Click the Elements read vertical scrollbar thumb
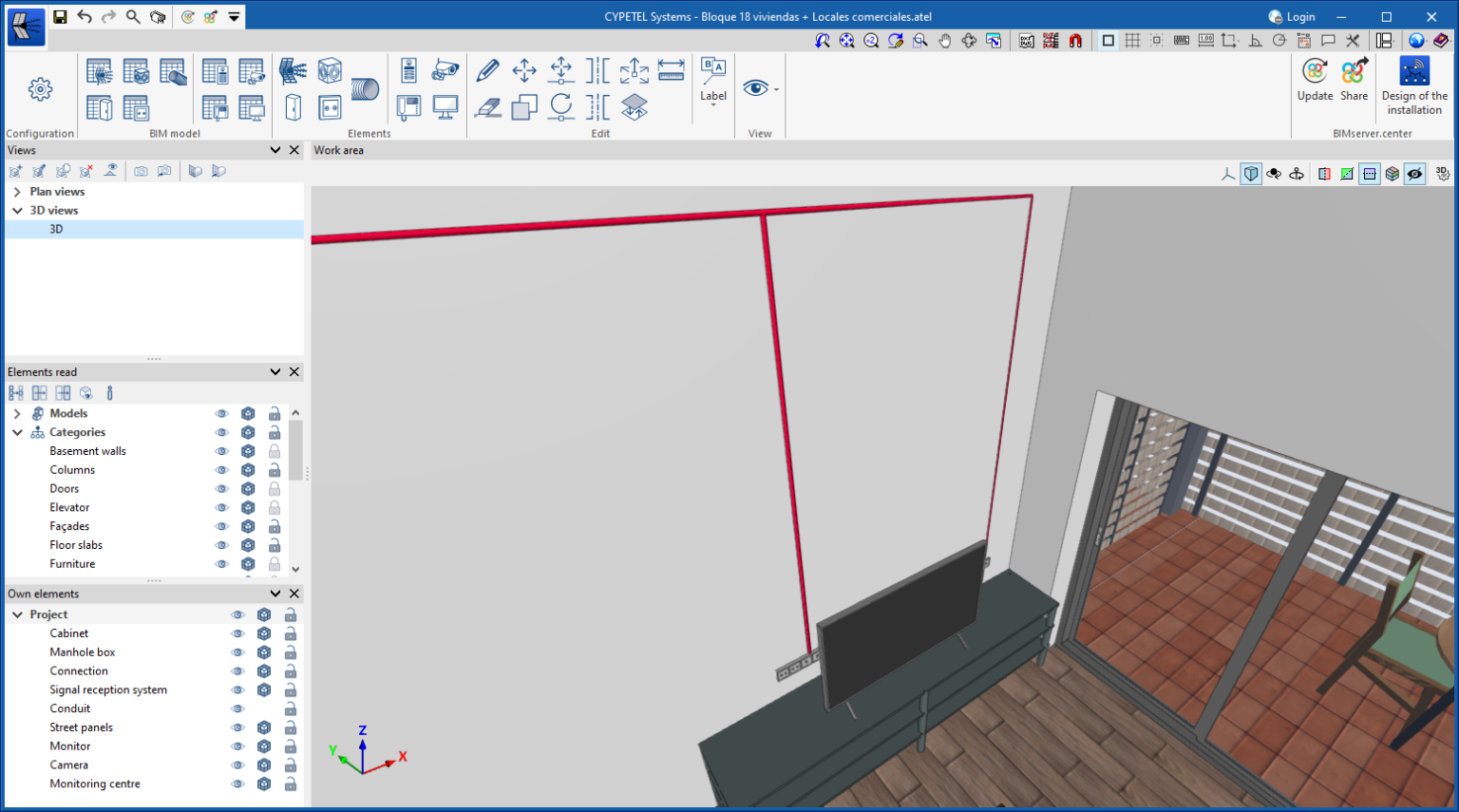 [295, 450]
